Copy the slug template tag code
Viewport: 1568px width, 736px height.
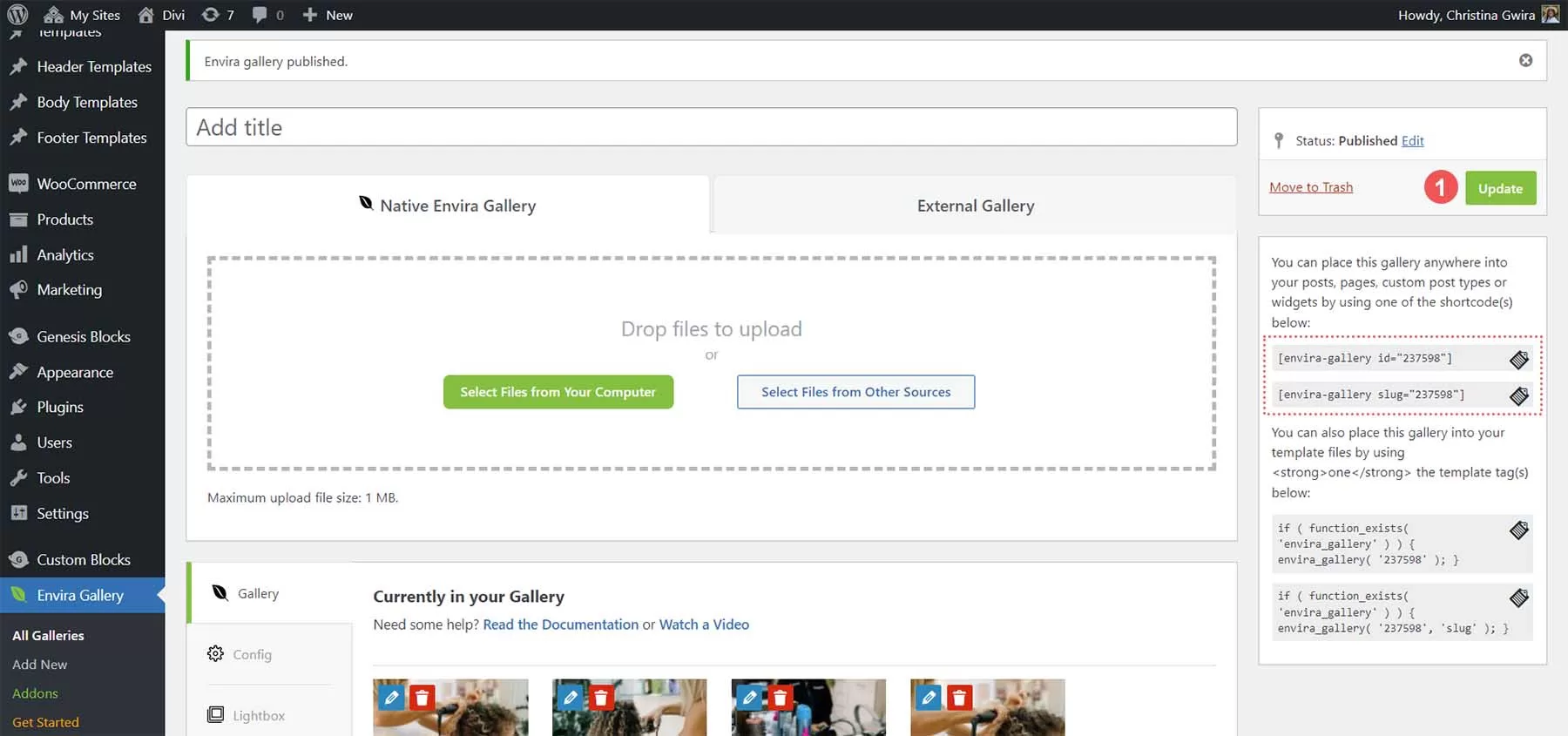(1518, 598)
